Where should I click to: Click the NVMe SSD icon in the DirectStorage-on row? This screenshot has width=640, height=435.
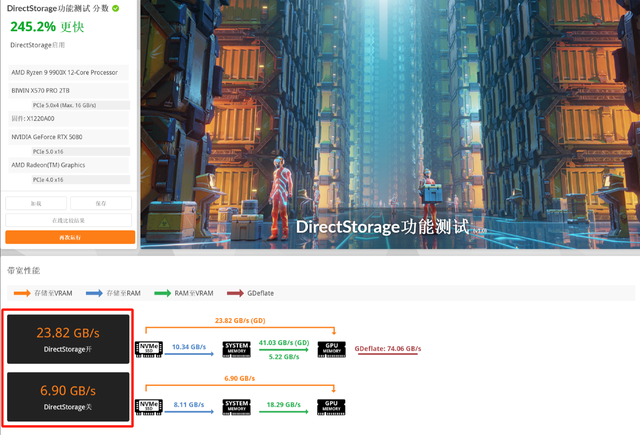point(149,349)
